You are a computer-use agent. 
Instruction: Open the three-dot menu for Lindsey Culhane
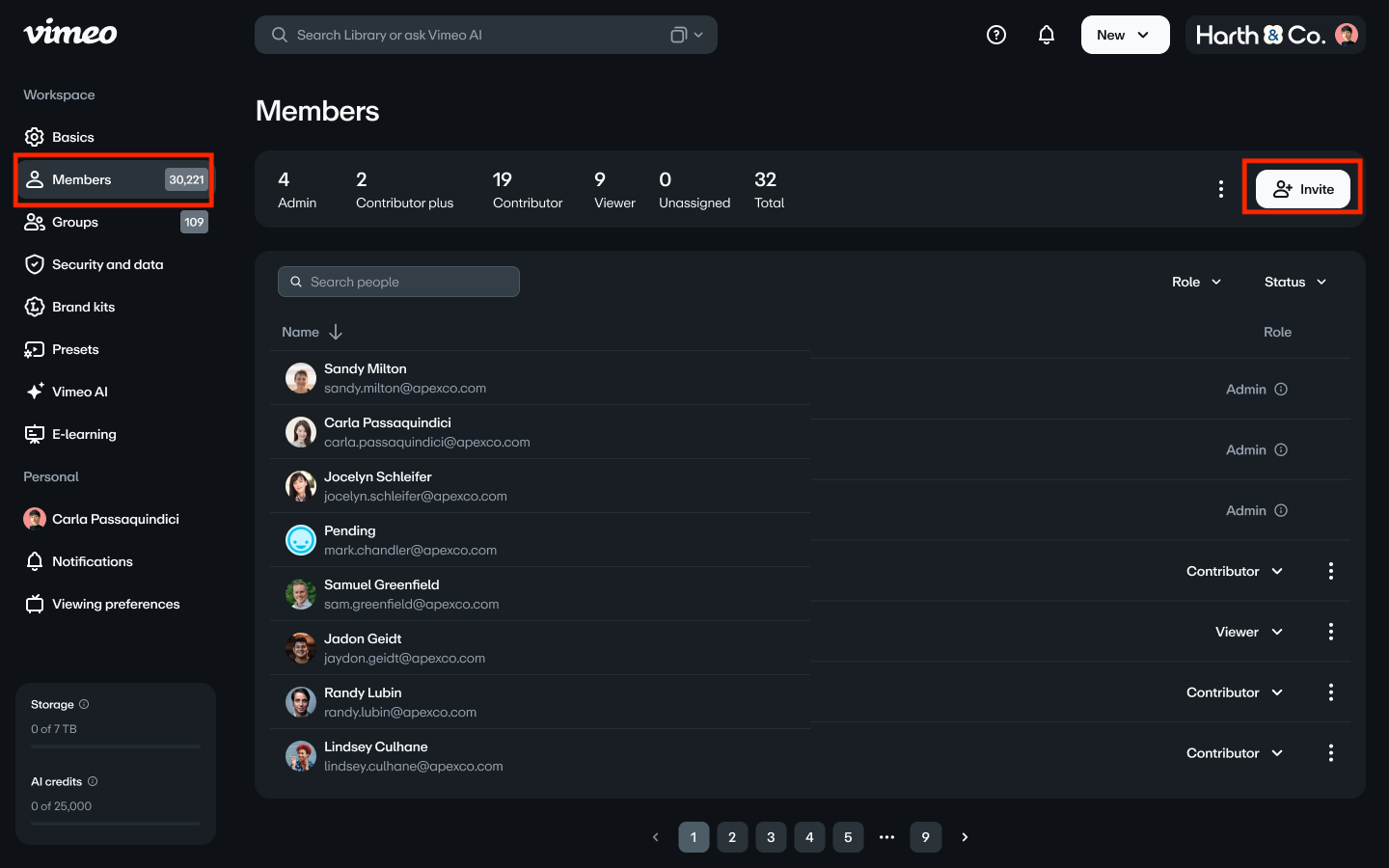[1331, 753]
